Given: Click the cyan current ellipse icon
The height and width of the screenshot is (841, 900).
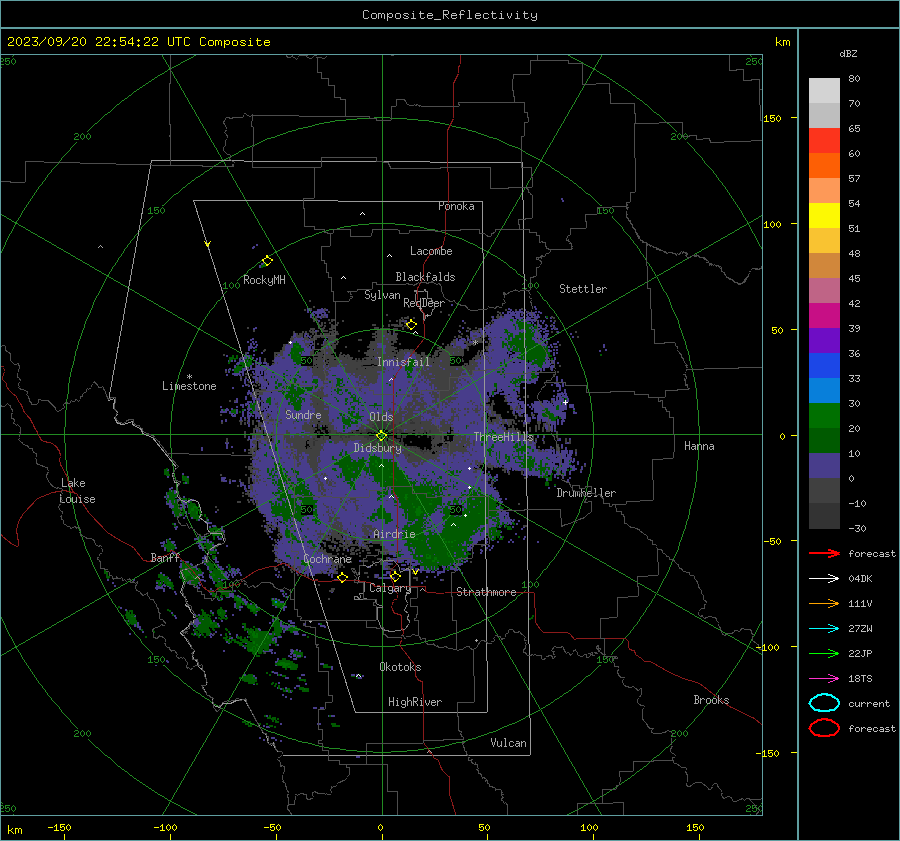Looking at the screenshot, I should [824, 703].
